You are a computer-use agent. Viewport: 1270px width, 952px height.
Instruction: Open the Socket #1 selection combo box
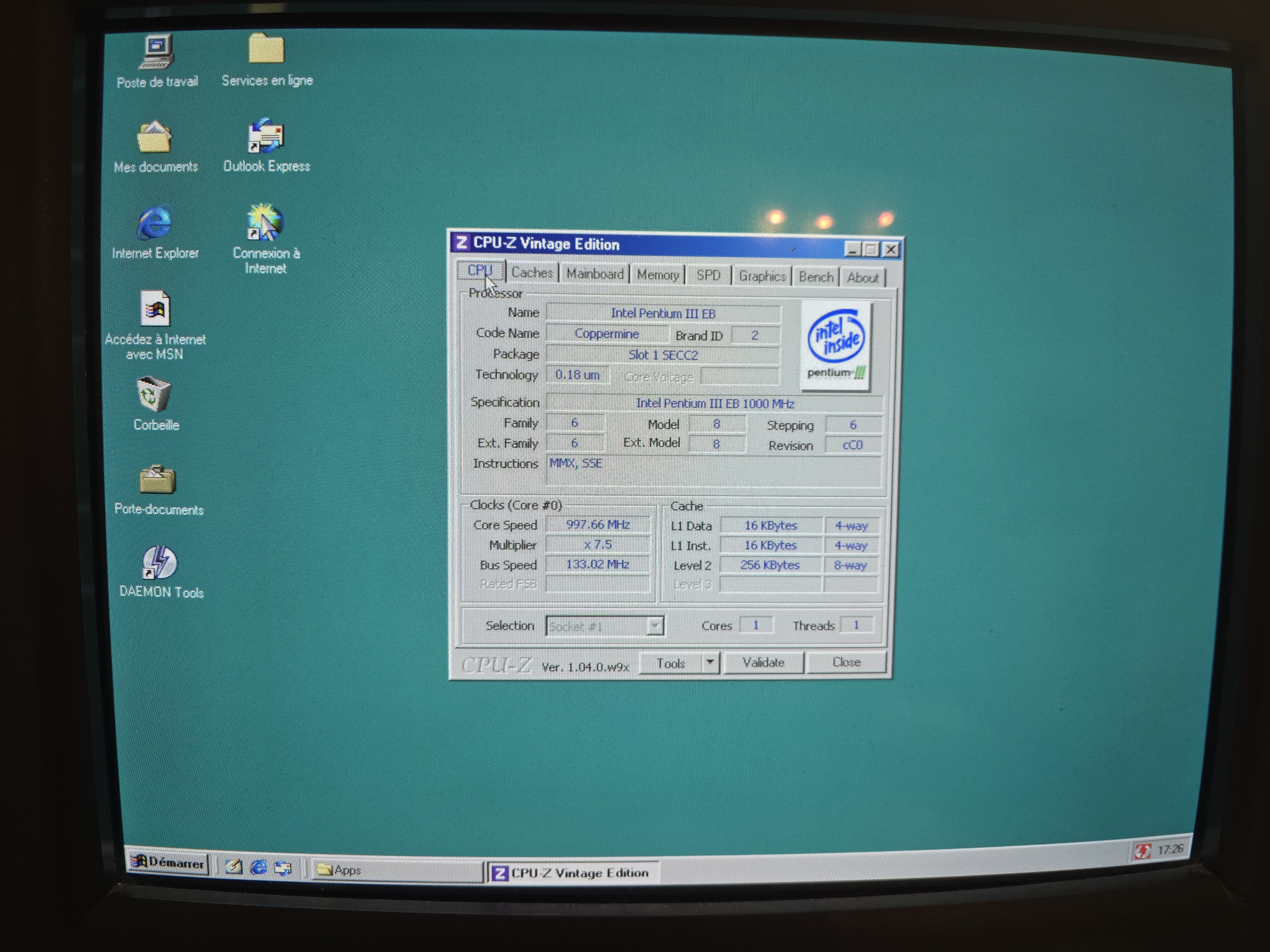click(604, 626)
